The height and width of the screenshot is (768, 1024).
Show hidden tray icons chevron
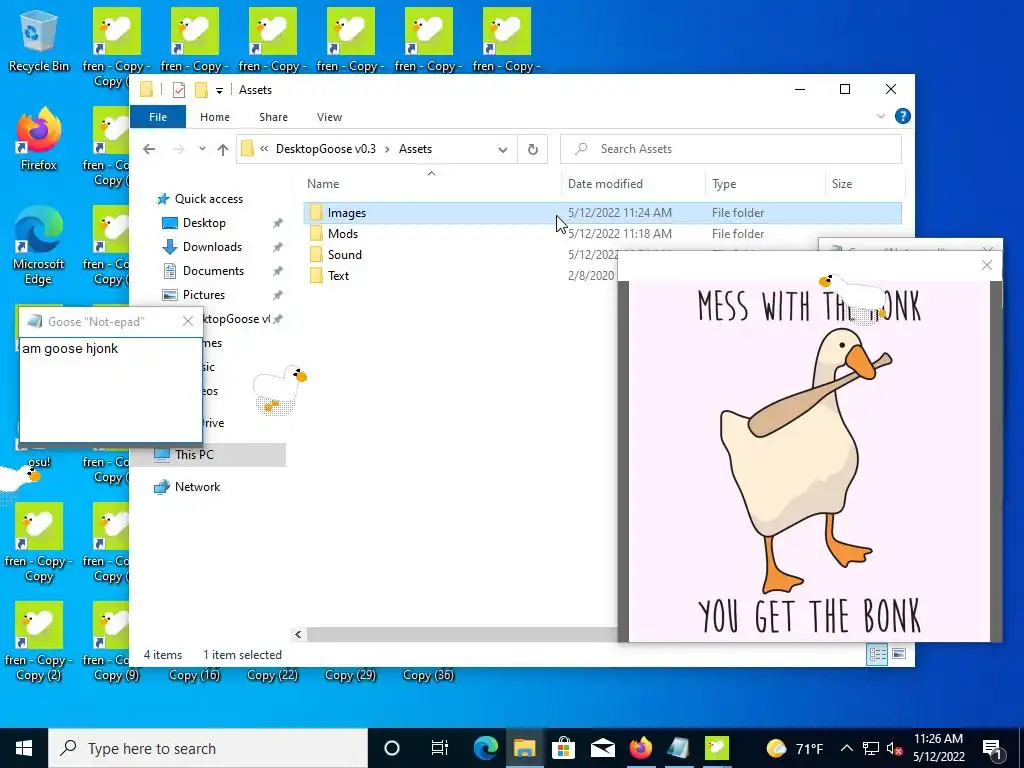[x=846, y=748]
